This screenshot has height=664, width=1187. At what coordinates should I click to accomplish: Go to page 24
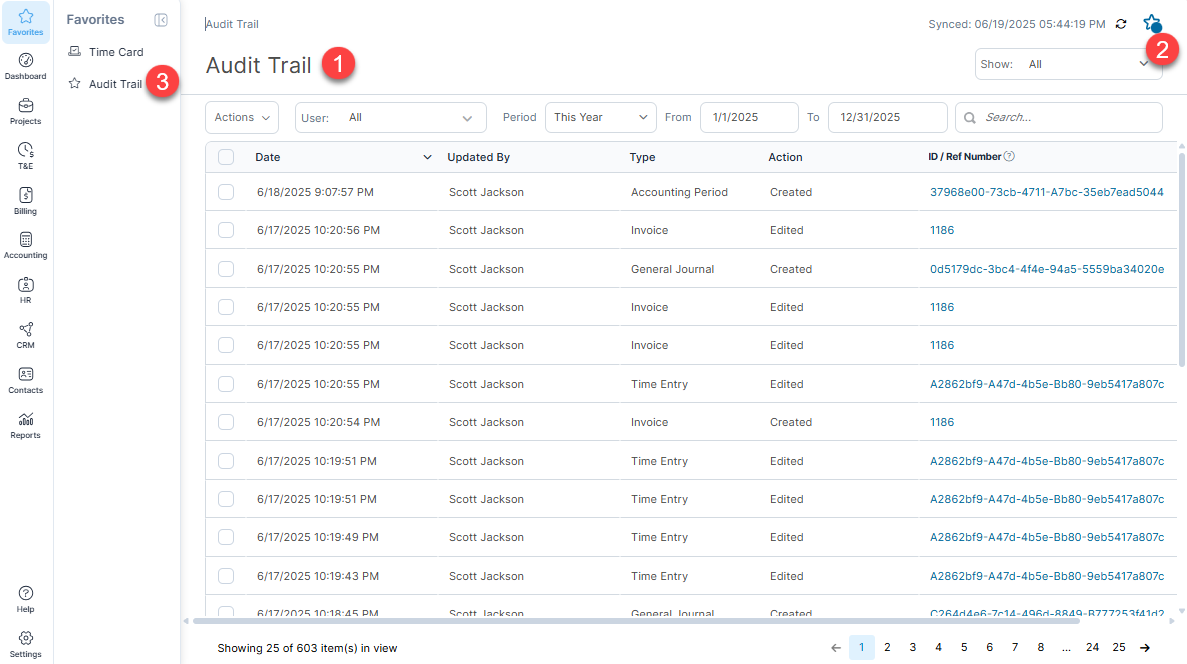point(1092,647)
